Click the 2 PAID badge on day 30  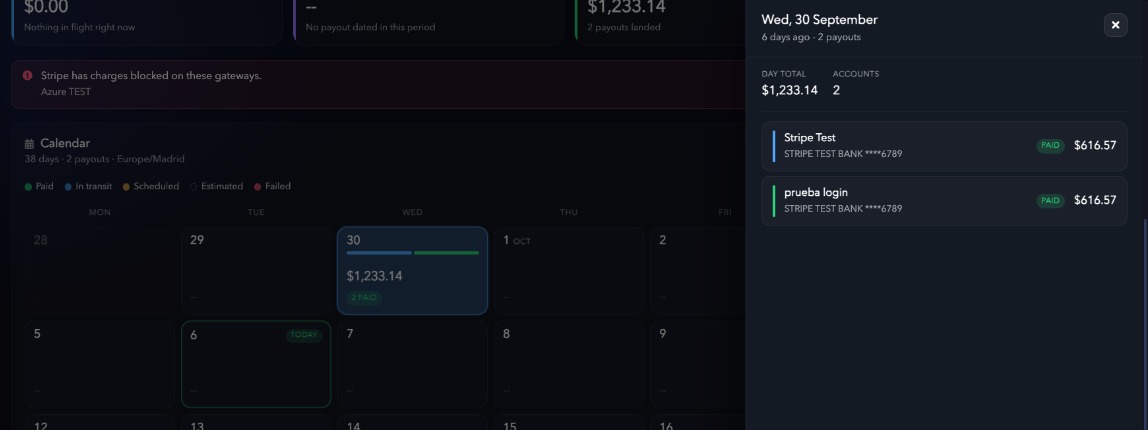point(364,297)
